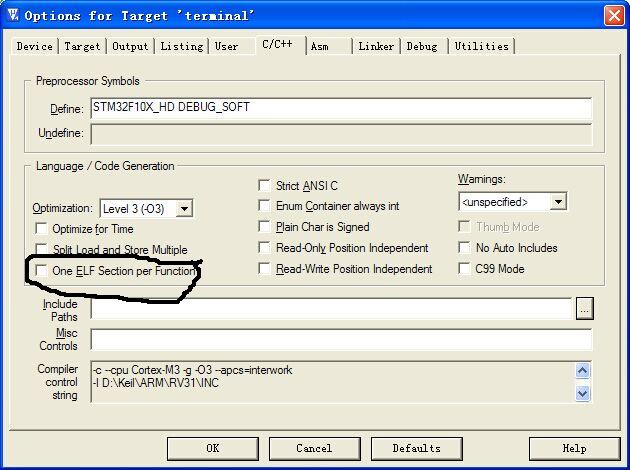
Task: Open the Linker tab
Action: point(376,47)
